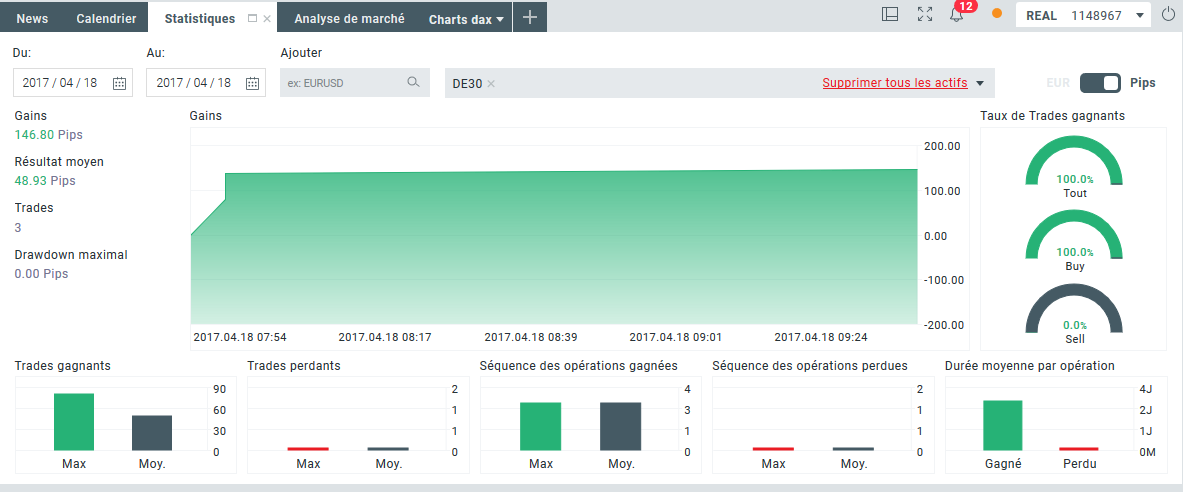Click the Taux de Trades gagnants heading
Image resolution: width=1183 pixels, height=492 pixels.
[x=1052, y=115]
